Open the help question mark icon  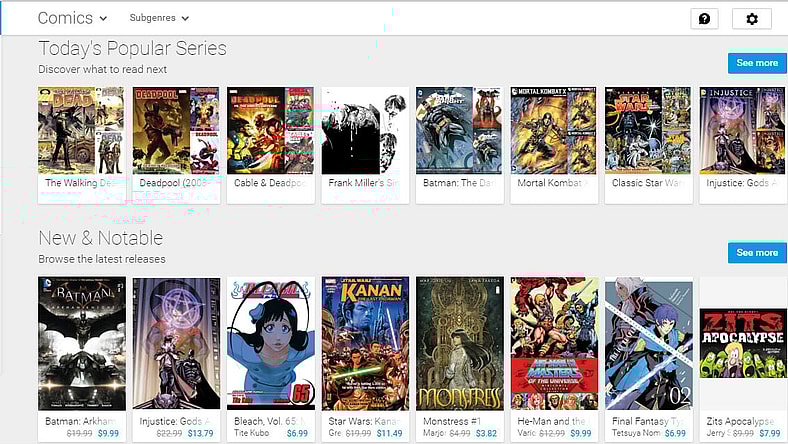[x=704, y=19]
